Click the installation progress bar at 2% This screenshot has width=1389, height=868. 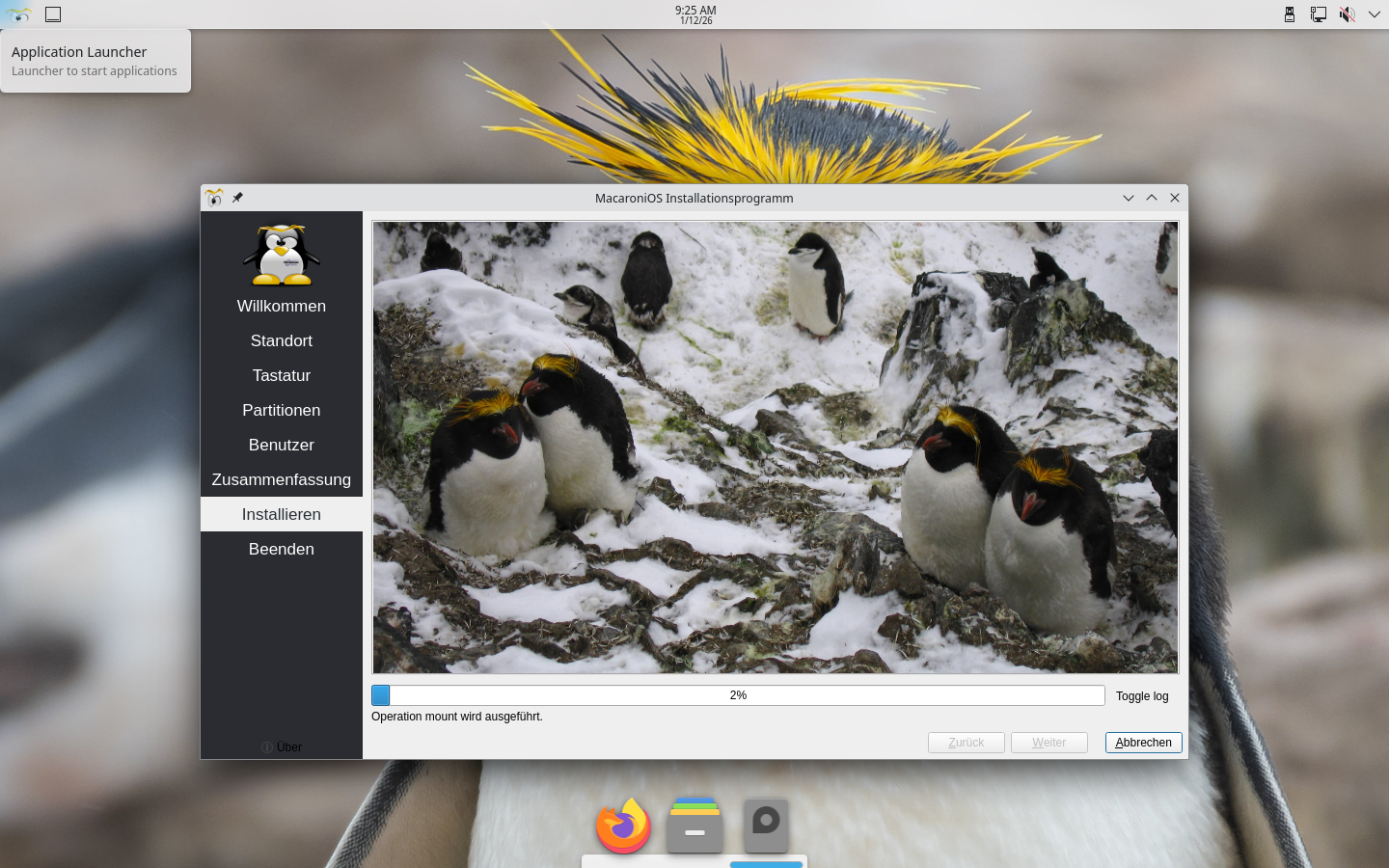[x=738, y=695]
